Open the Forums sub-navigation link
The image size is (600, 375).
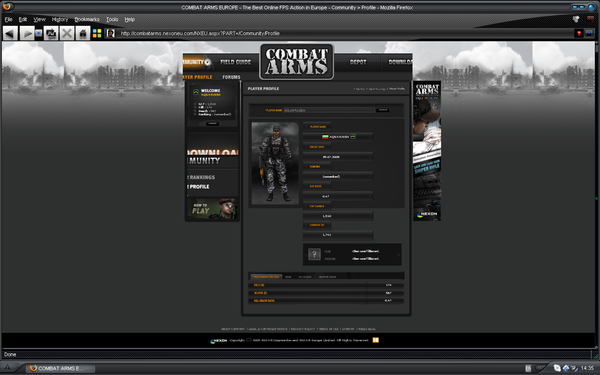(x=232, y=77)
